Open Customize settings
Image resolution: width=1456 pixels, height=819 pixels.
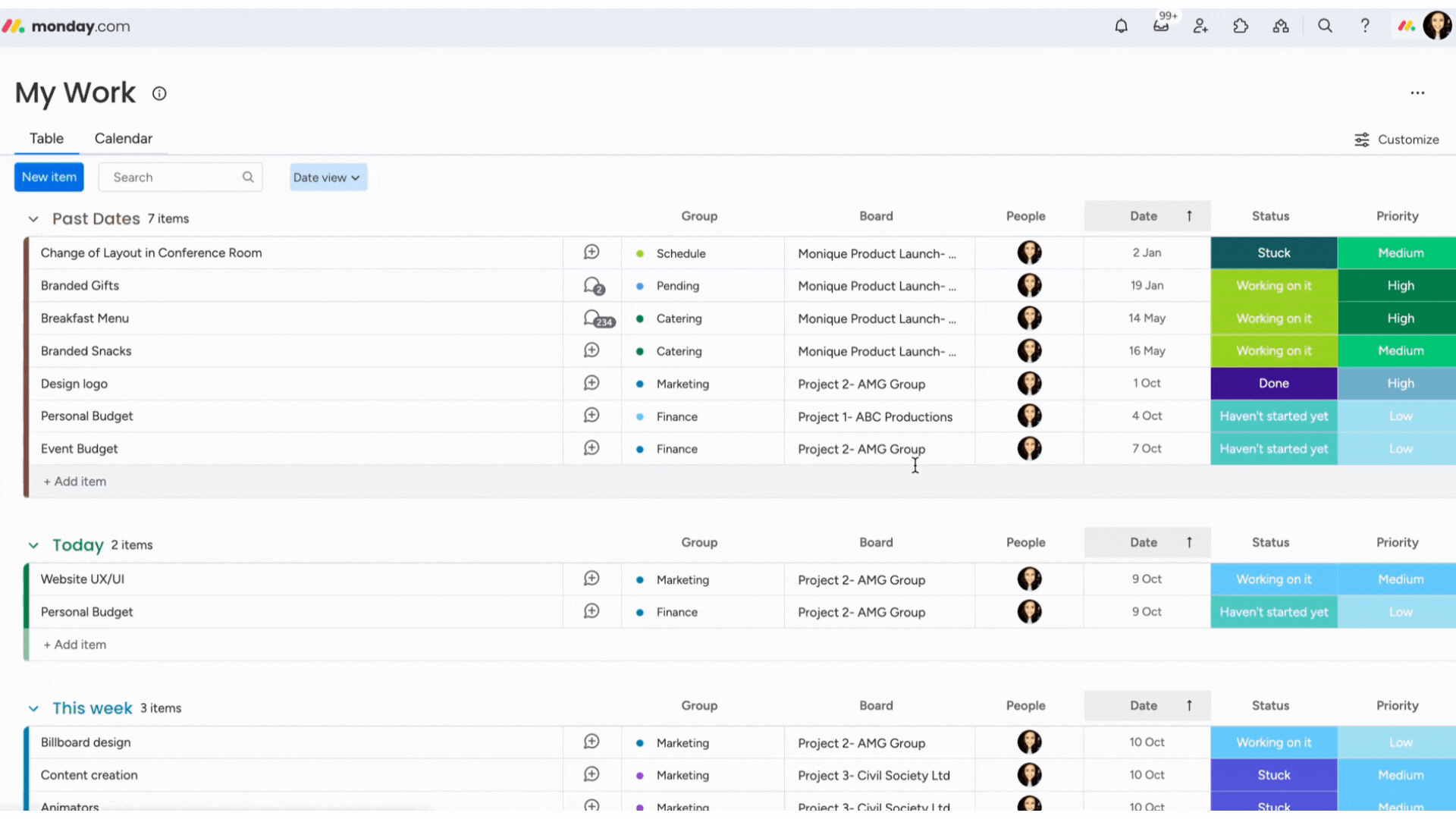(1398, 140)
